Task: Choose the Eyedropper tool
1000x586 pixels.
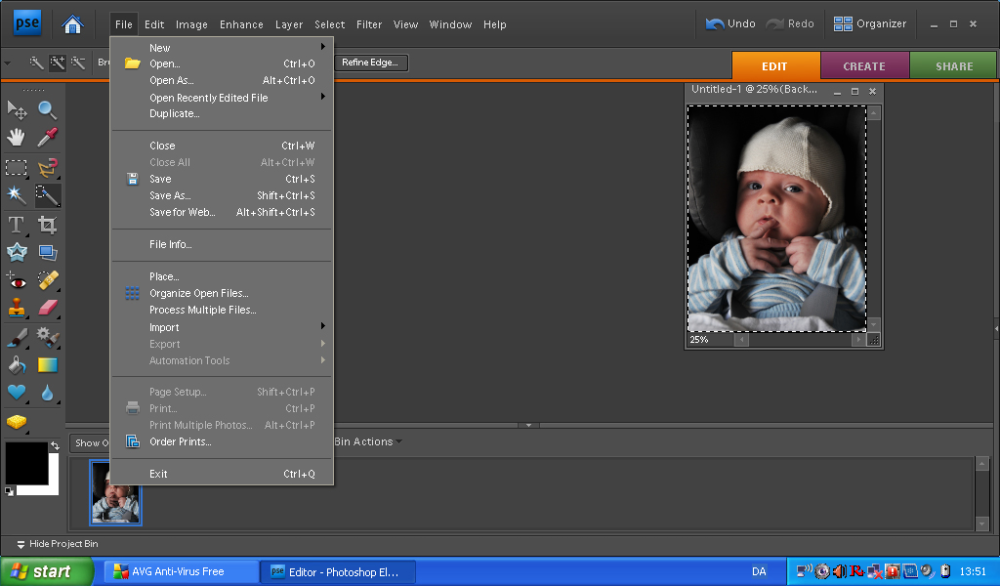Action: point(47,138)
